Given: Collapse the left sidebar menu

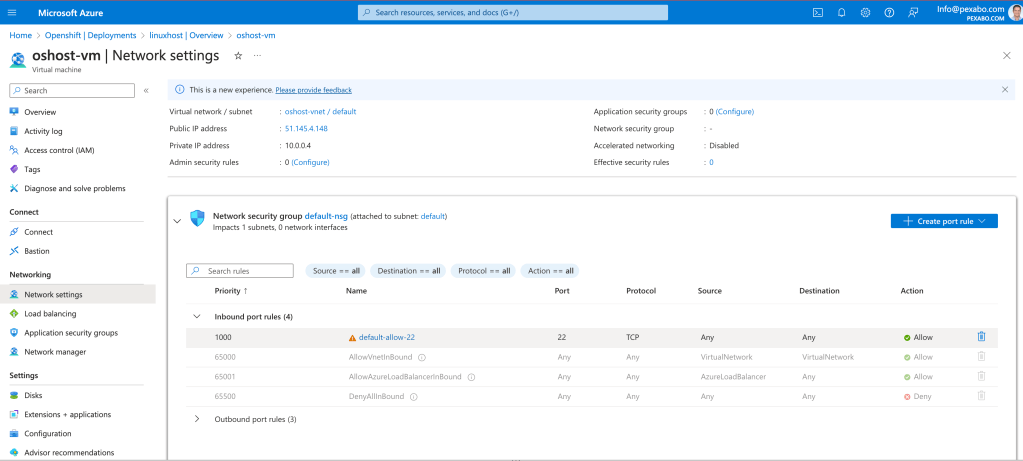Looking at the screenshot, I should point(146,91).
